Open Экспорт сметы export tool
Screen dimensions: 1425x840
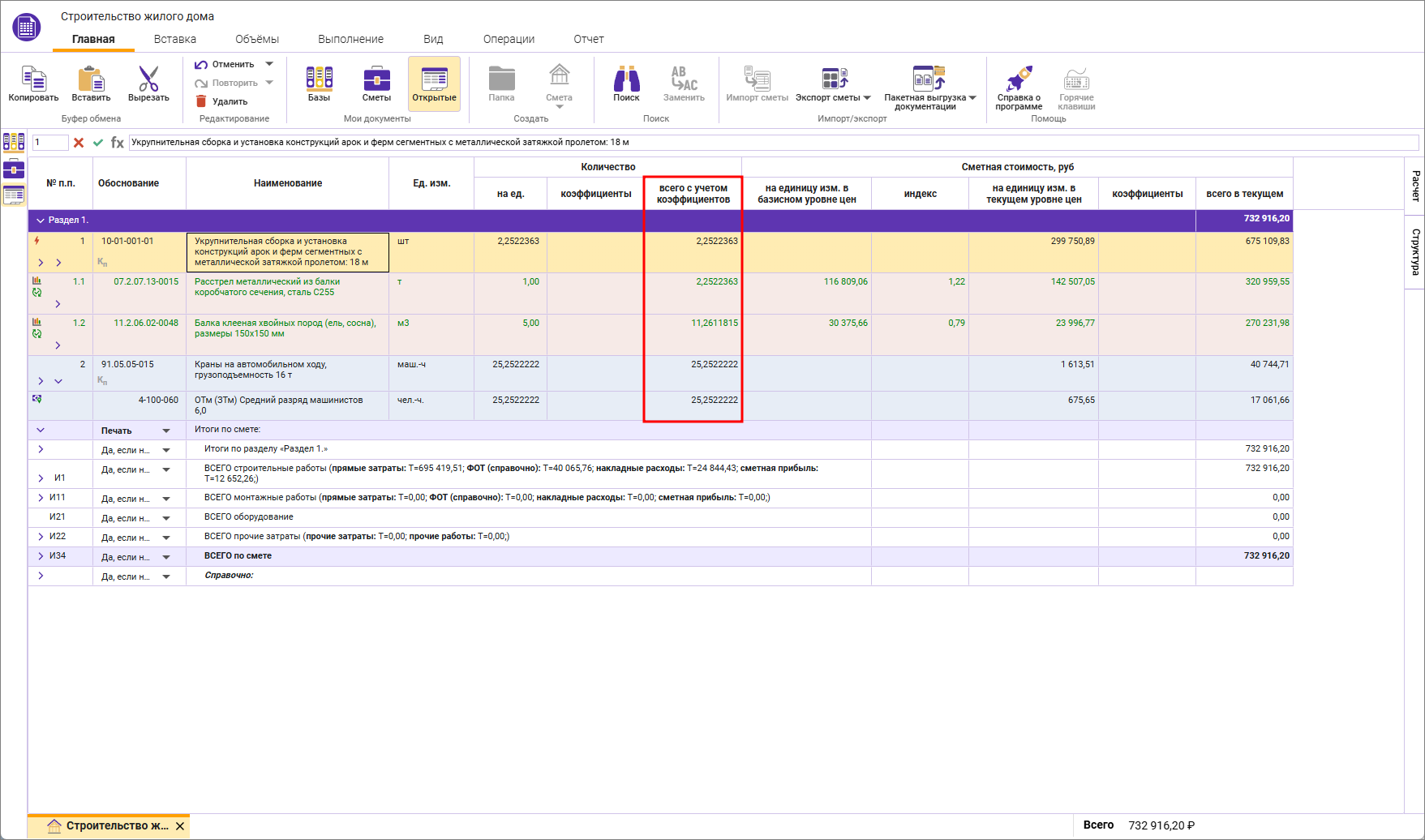tap(833, 79)
